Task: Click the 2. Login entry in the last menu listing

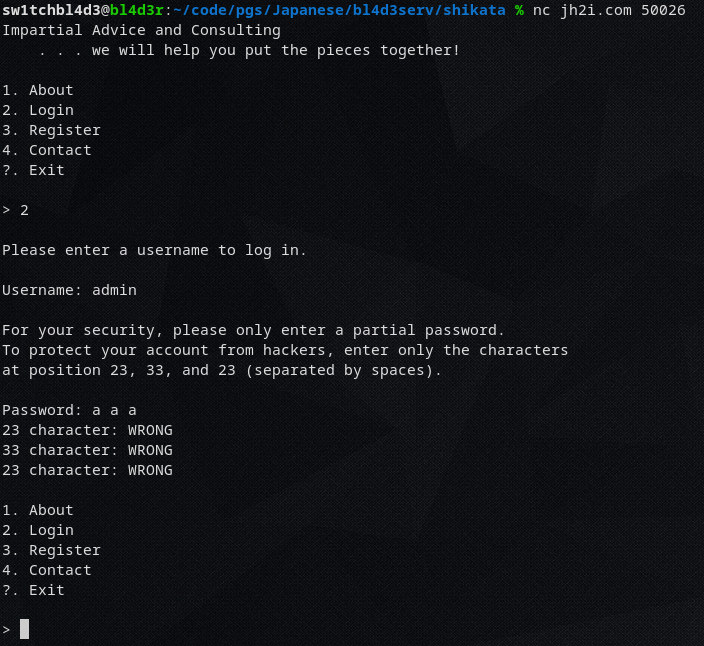Action: [x=38, y=530]
